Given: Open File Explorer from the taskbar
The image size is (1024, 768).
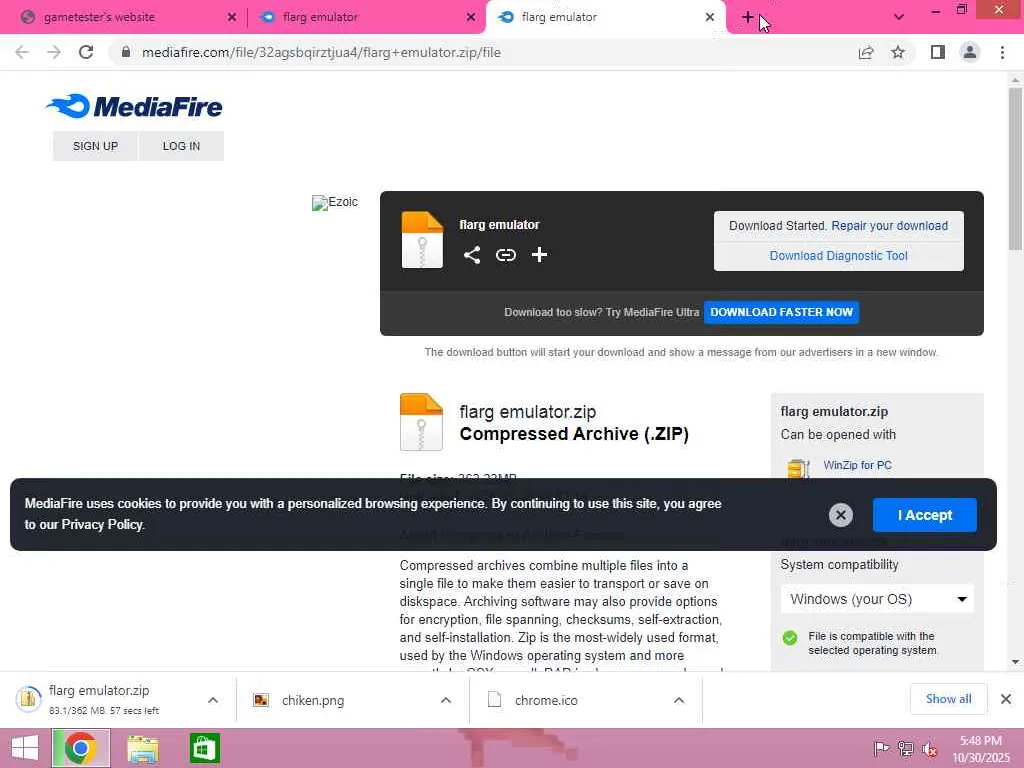Looking at the screenshot, I should tap(143, 748).
